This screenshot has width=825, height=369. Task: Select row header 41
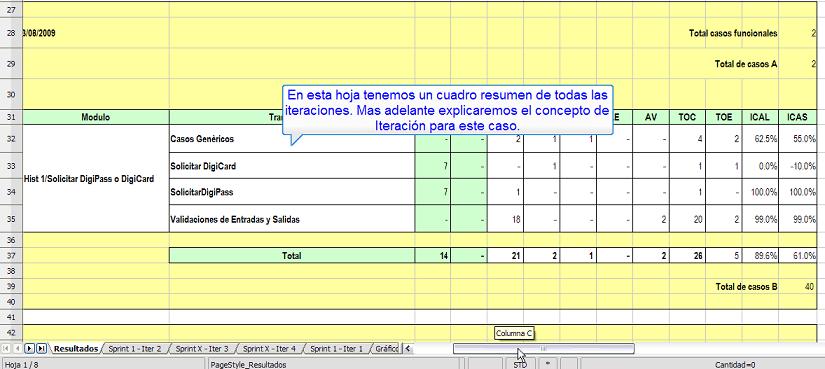point(11,317)
